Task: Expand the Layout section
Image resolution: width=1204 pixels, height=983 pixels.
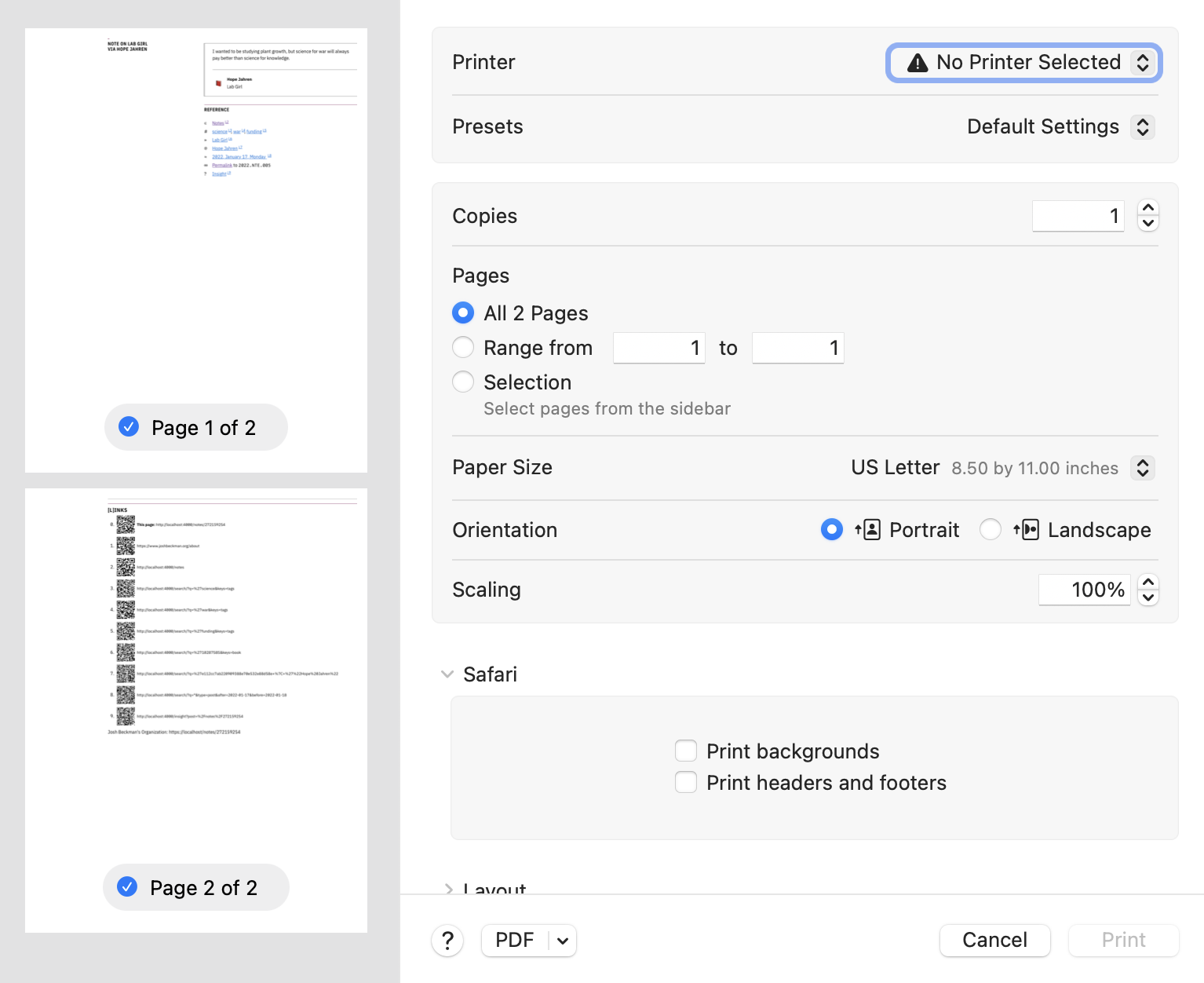Action: click(x=449, y=890)
